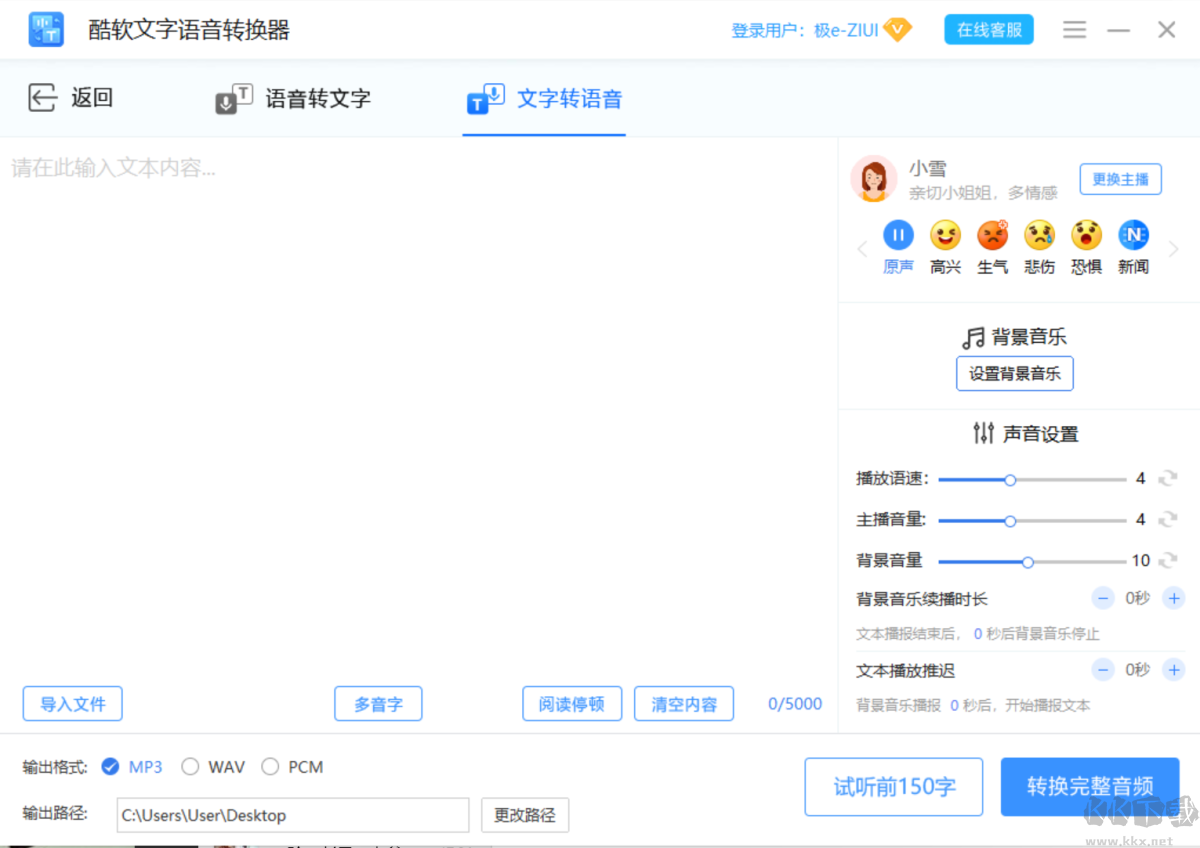
Task: Select the 高兴 (happy) emotion icon
Action: [945, 235]
